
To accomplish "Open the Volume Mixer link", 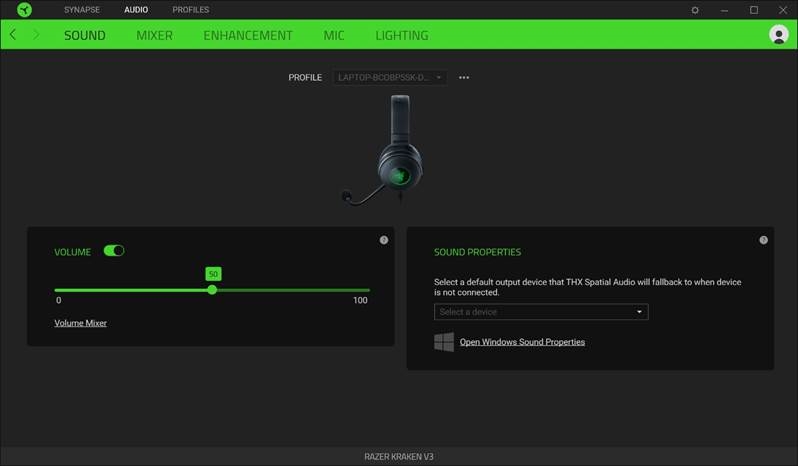I will point(80,323).
